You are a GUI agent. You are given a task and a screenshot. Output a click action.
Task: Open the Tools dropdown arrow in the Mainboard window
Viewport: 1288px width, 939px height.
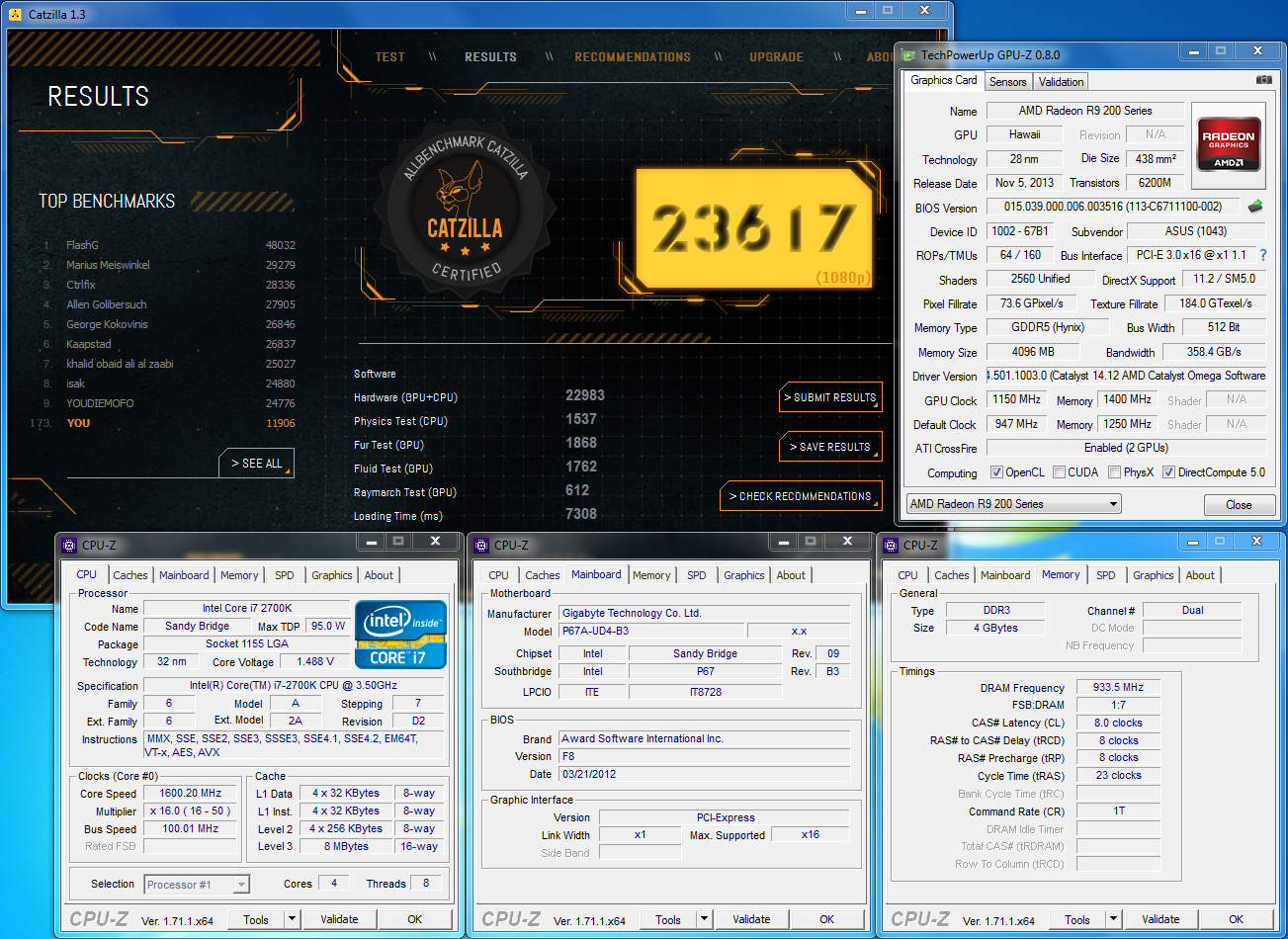[x=704, y=919]
